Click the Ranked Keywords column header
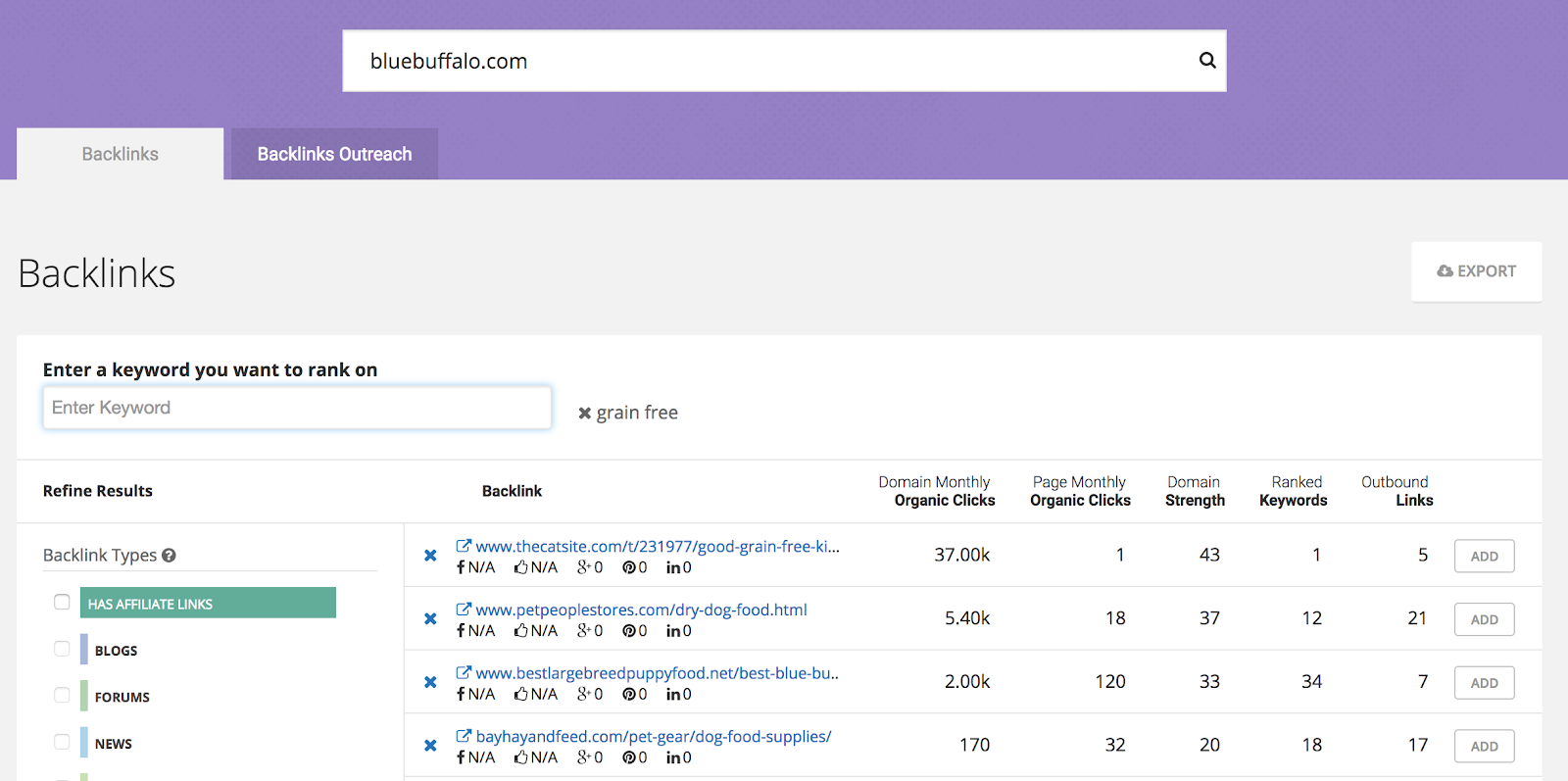The image size is (1568, 781). [1294, 491]
